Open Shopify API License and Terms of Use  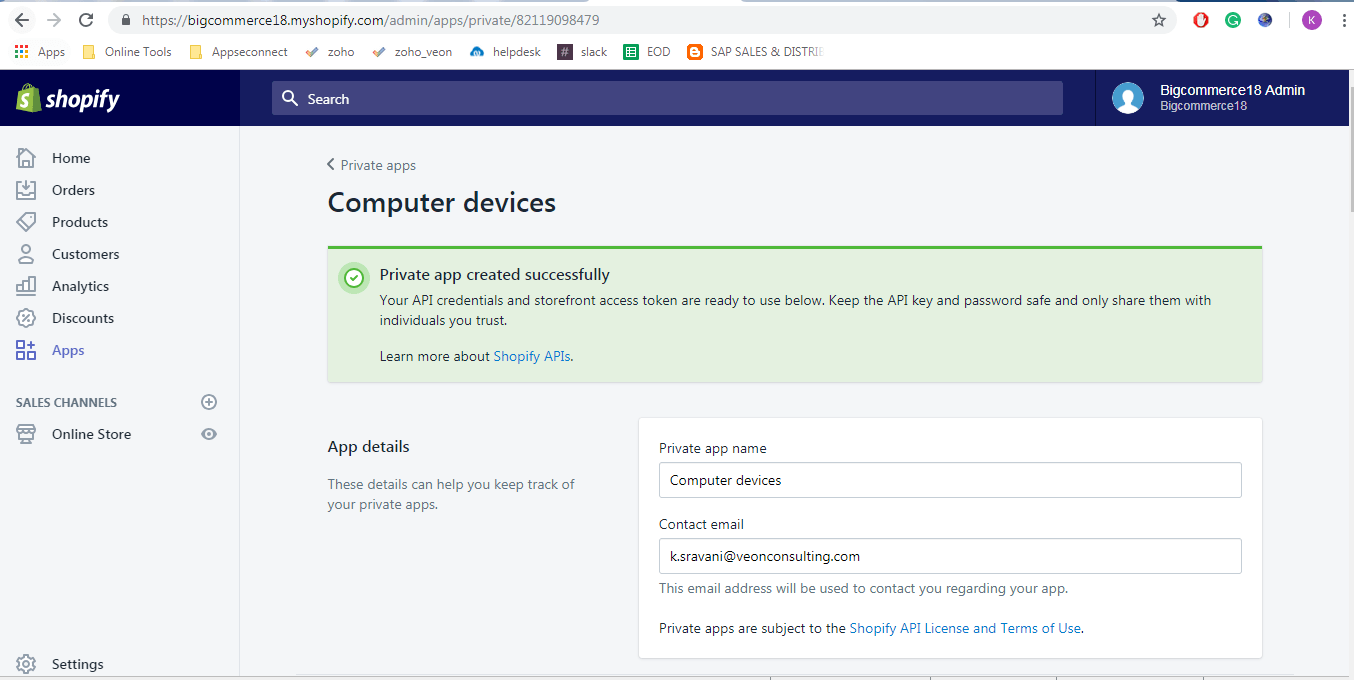coord(965,628)
